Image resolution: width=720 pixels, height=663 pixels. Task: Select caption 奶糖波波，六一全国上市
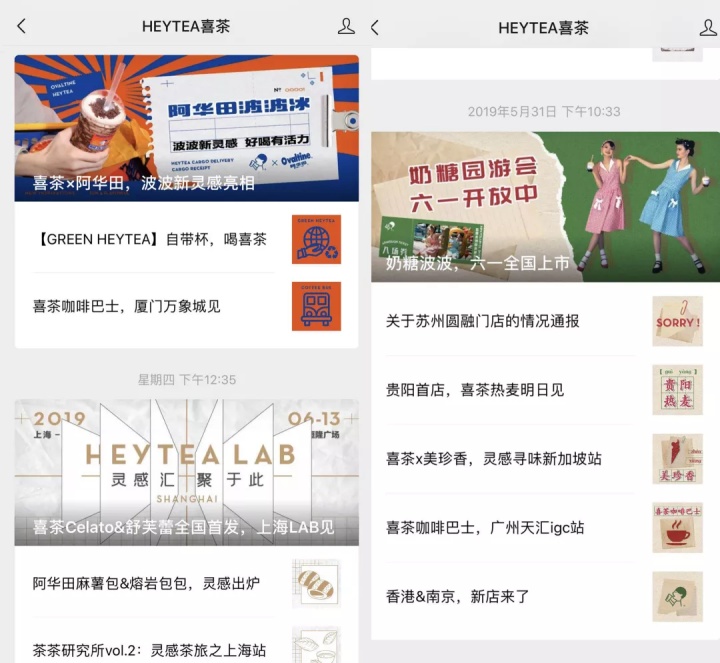tap(478, 263)
